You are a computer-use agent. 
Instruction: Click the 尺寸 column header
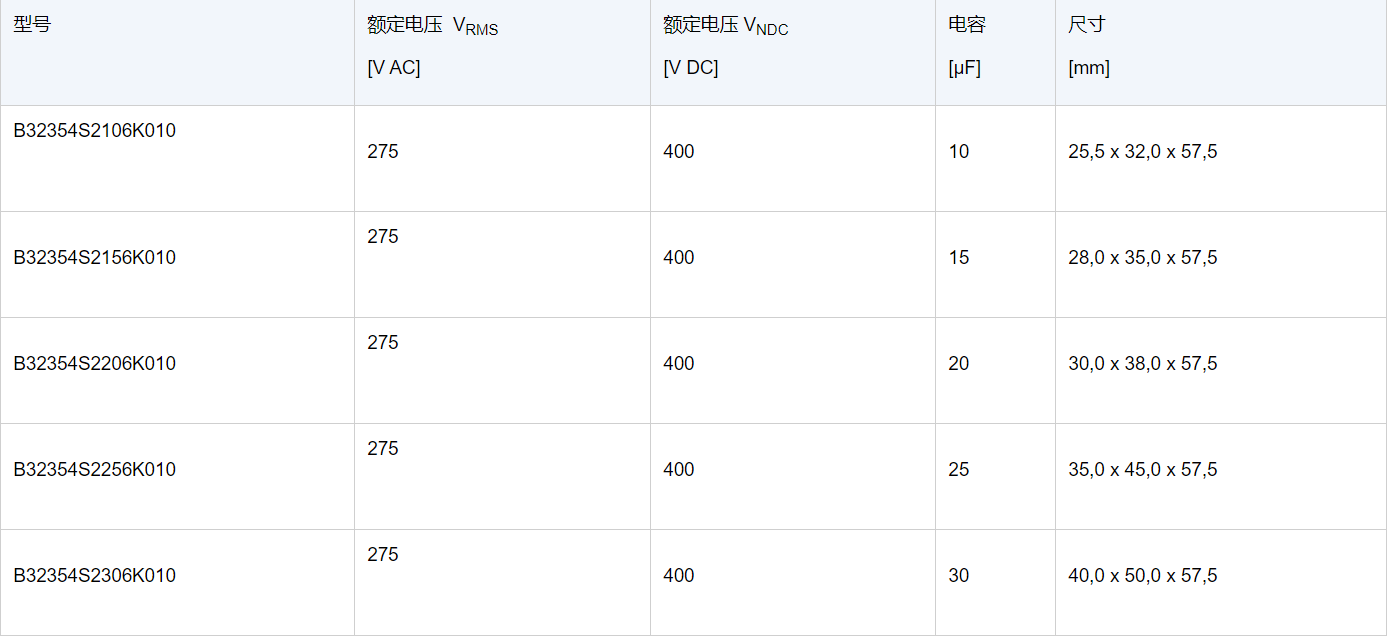click(x=1086, y=25)
